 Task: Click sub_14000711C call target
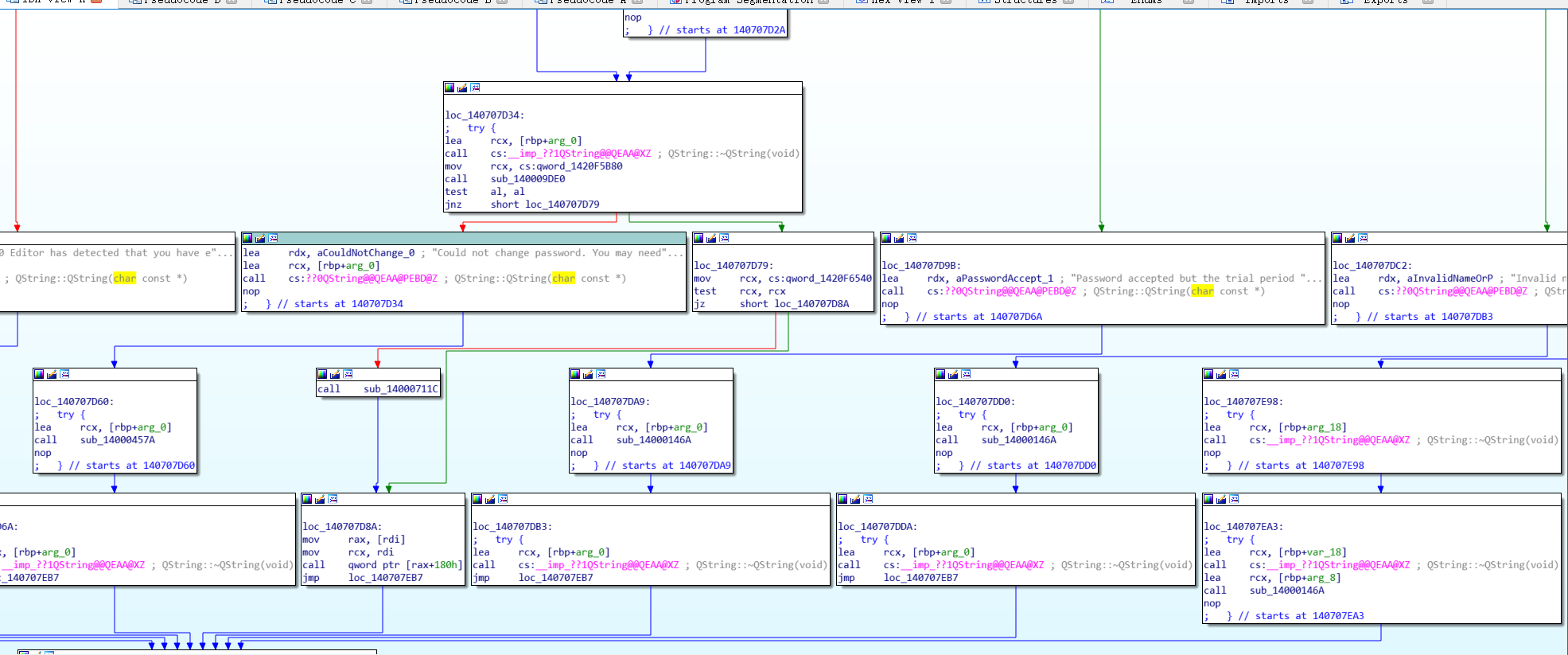401,389
